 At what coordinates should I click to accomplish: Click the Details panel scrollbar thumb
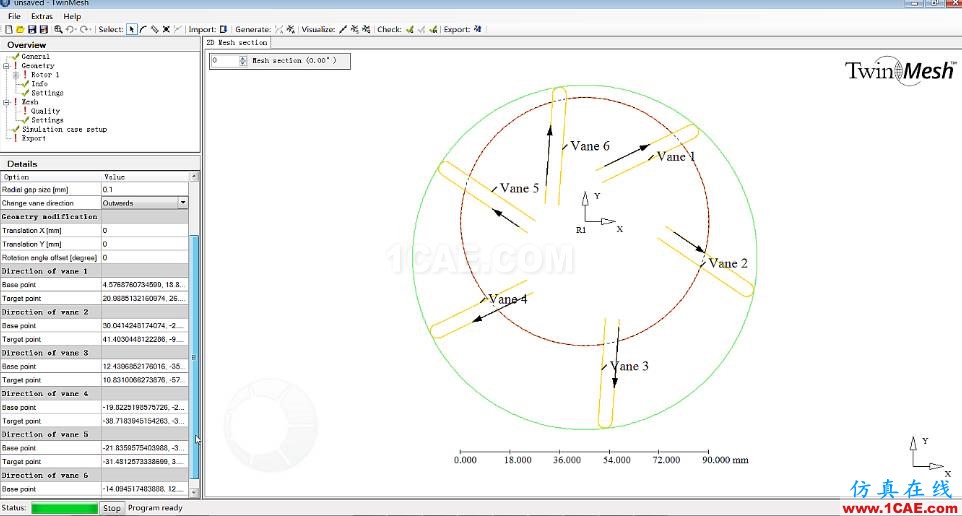194,356
